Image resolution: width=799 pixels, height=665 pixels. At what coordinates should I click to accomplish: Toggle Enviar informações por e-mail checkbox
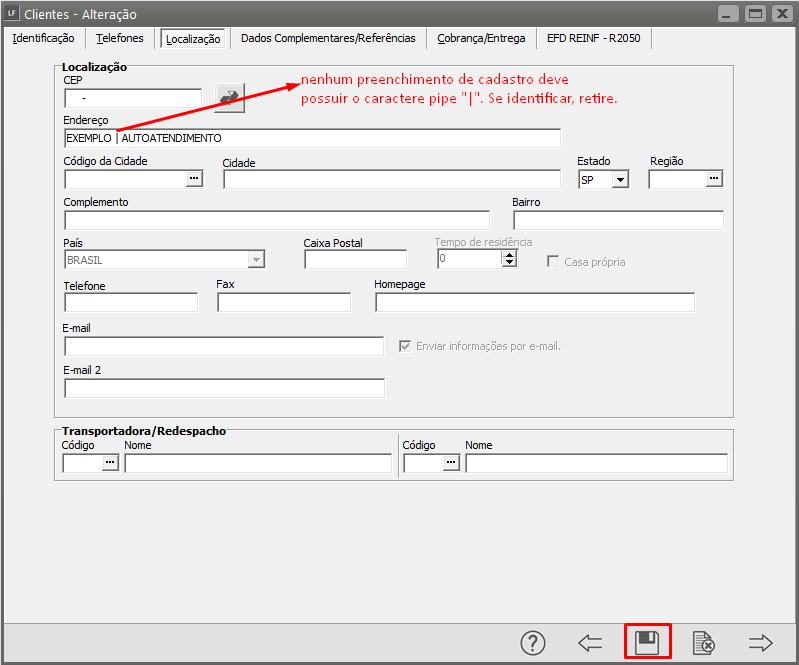coord(405,346)
